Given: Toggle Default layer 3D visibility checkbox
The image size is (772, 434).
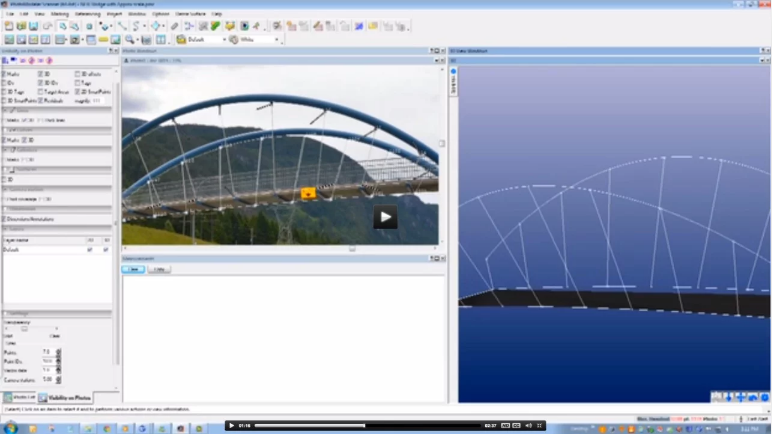Looking at the screenshot, I should pos(106,250).
